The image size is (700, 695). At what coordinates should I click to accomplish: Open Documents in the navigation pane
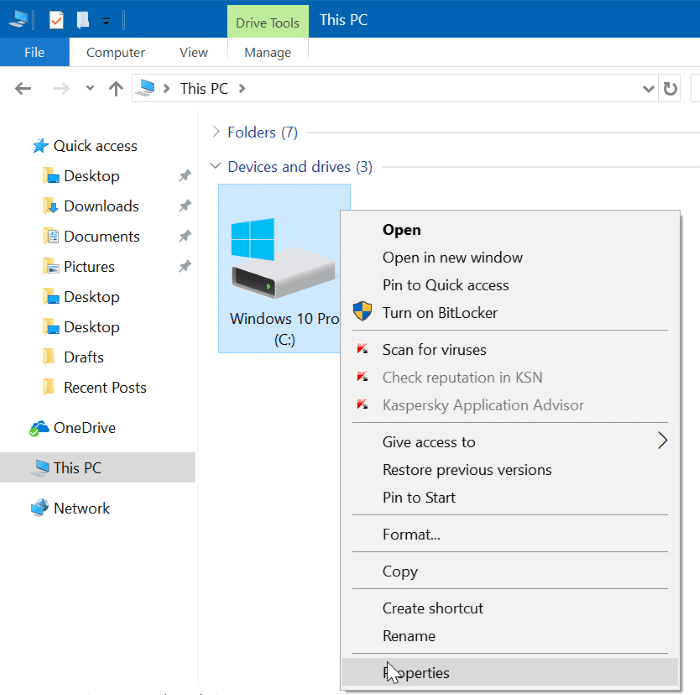pos(102,237)
